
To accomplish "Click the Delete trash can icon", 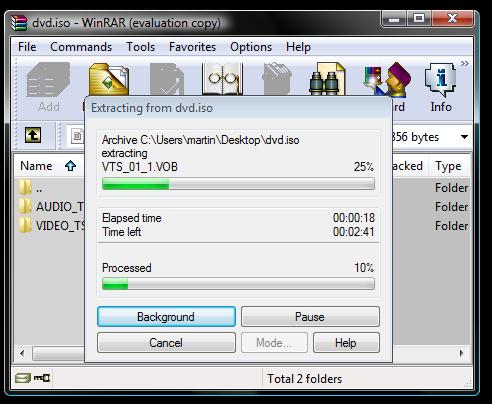I will coord(277,79).
